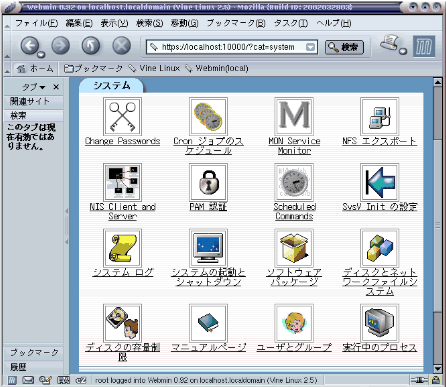This screenshot has width=446, height=387.
Task: Open the Webmin(local) bookmark link
Action: coord(217,68)
